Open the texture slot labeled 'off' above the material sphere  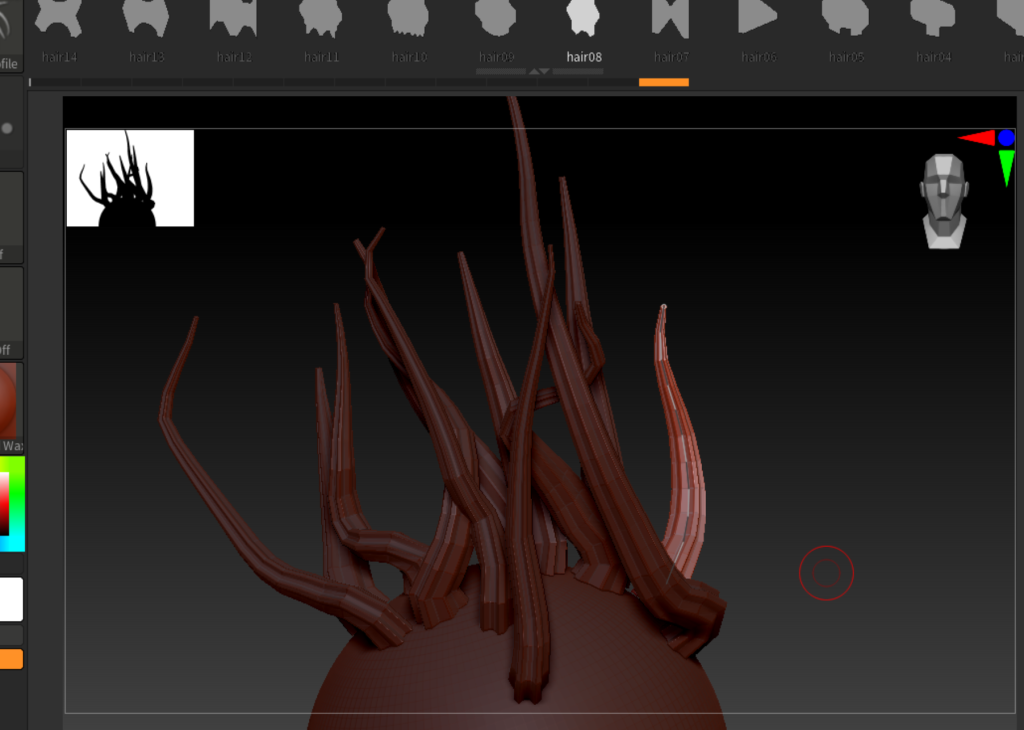tap(11, 312)
